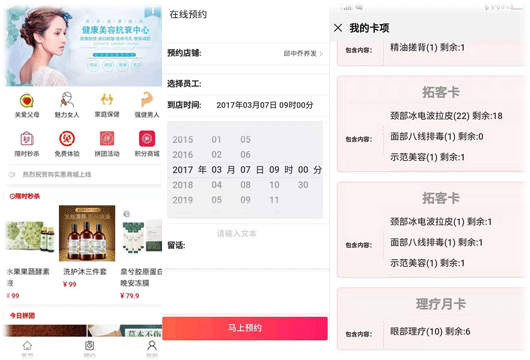Screen dimensions: 530x360
Task: Tap the 预约 booking tab at bottom bar
Action: pyautogui.click(x=90, y=349)
